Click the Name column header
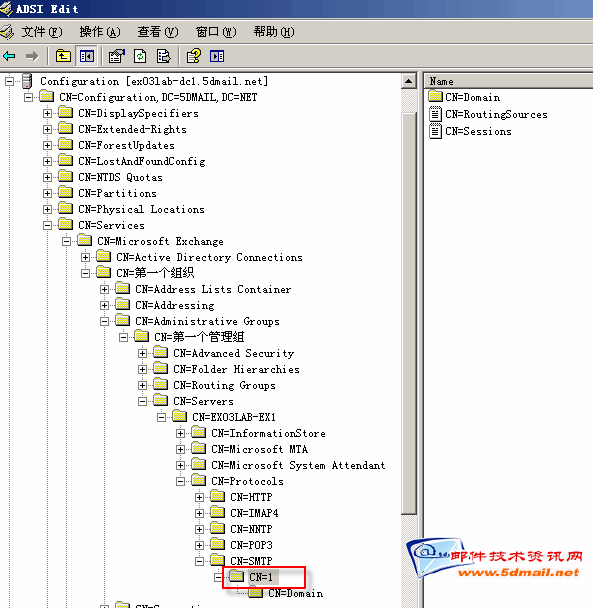Image resolution: width=593 pixels, height=608 pixels. click(508, 81)
